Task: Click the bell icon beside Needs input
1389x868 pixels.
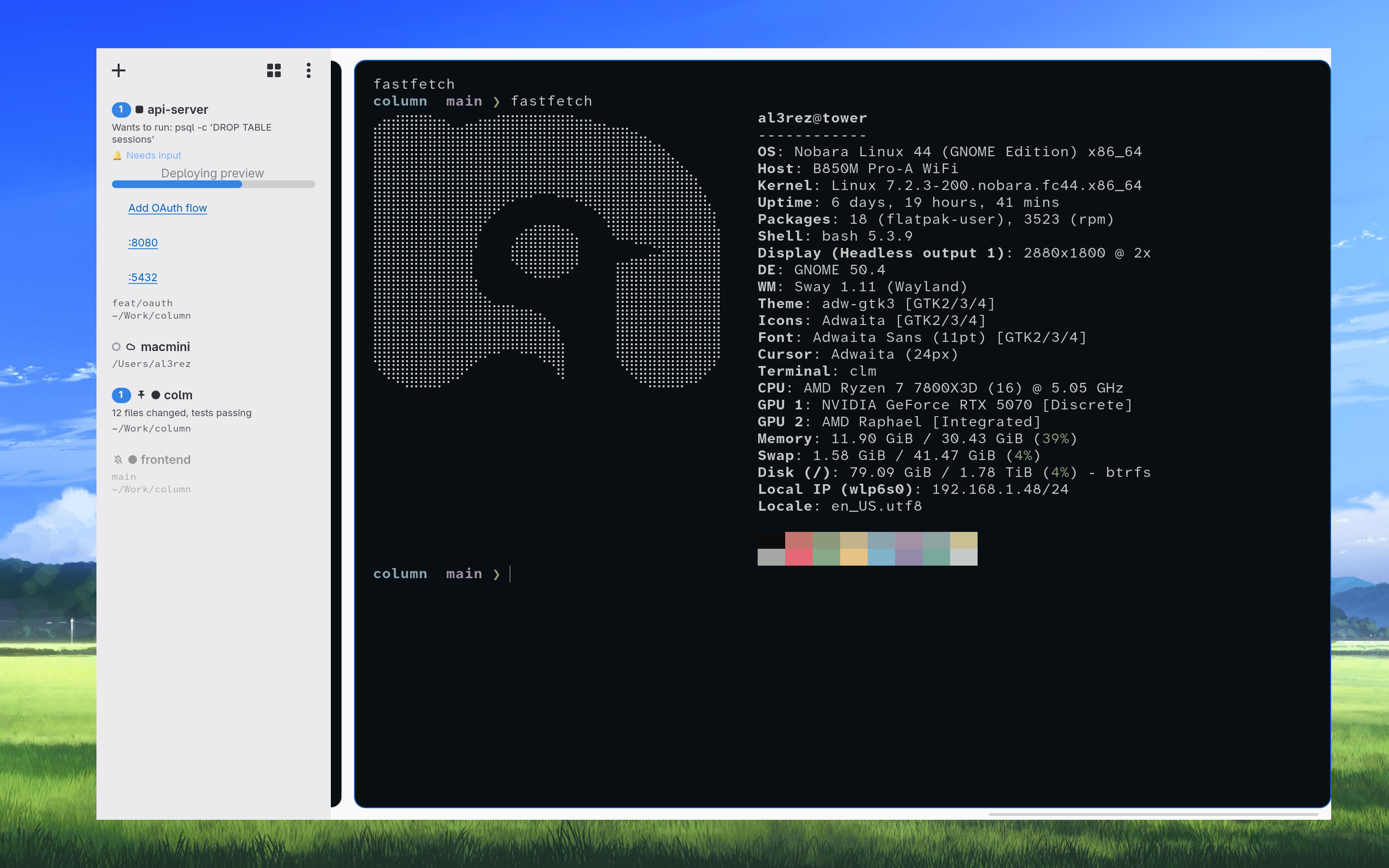Action: tap(117, 156)
